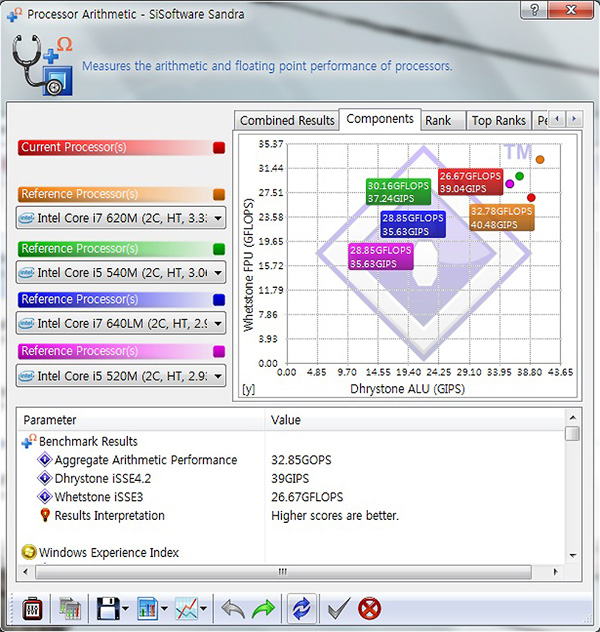Open the Intel Core i5 540M dropdown

pos(121,272)
